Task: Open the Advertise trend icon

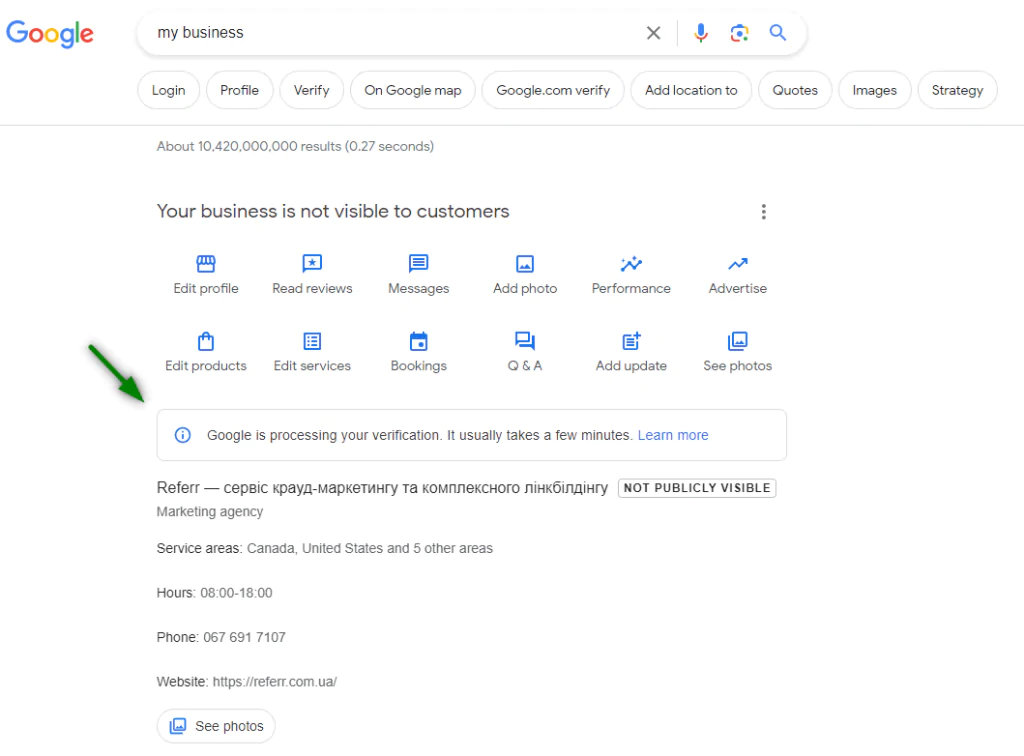Action: pos(738,264)
